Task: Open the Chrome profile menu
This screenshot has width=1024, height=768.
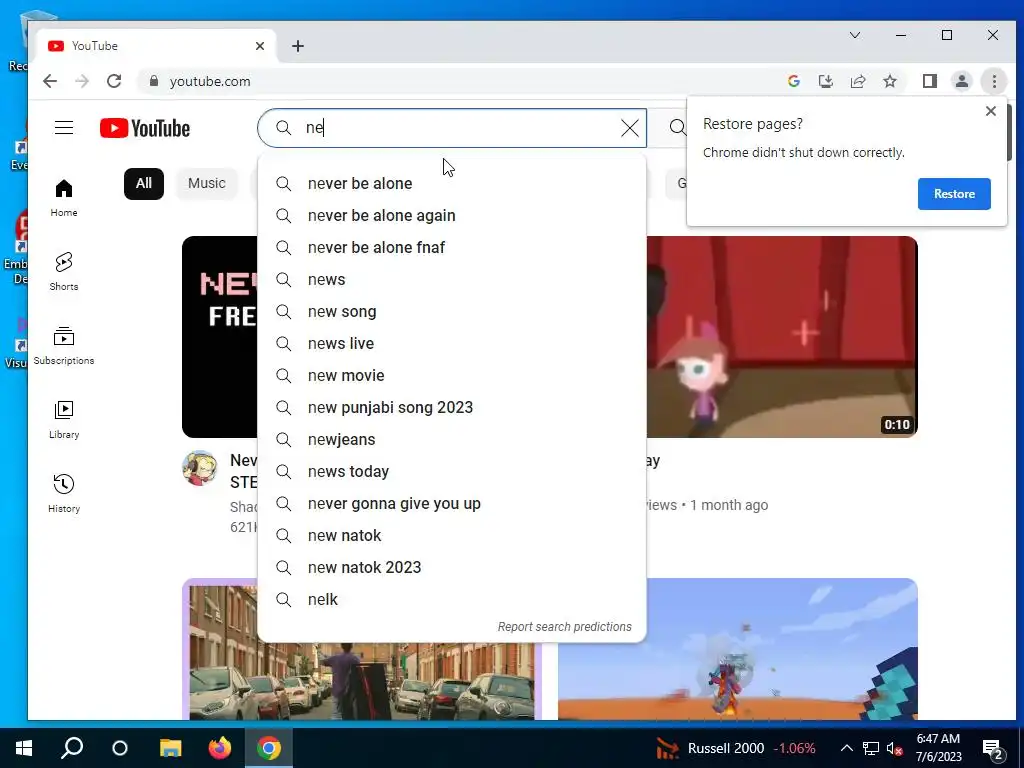Action: 962,81
